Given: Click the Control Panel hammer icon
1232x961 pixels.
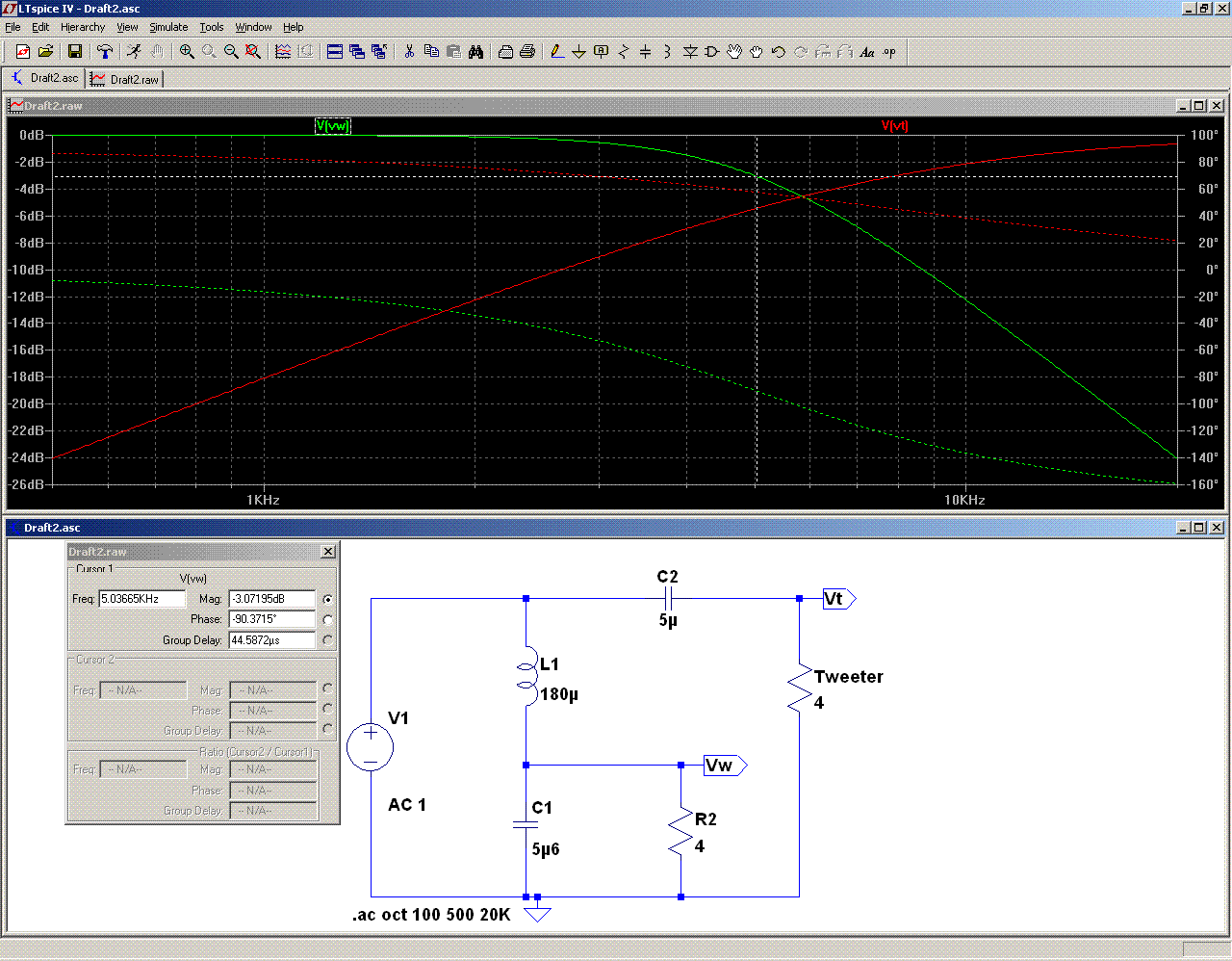Looking at the screenshot, I should click(x=105, y=52).
